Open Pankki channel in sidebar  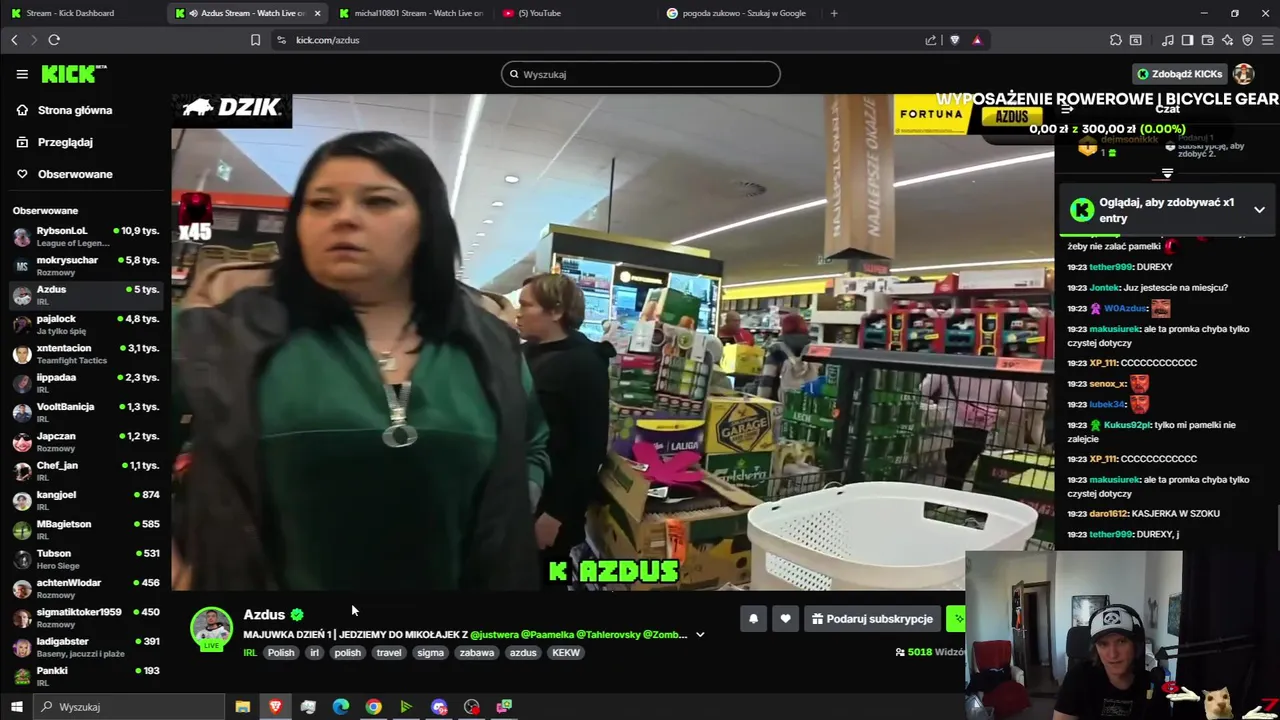[x=85, y=676]
